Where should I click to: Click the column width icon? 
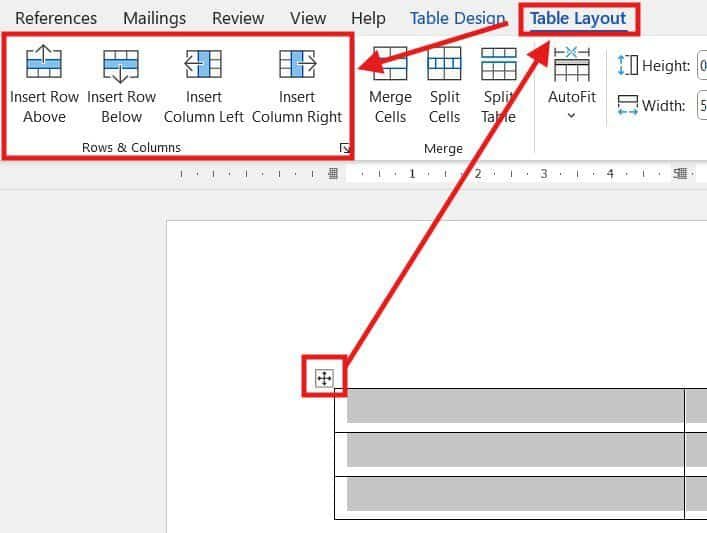627,105
